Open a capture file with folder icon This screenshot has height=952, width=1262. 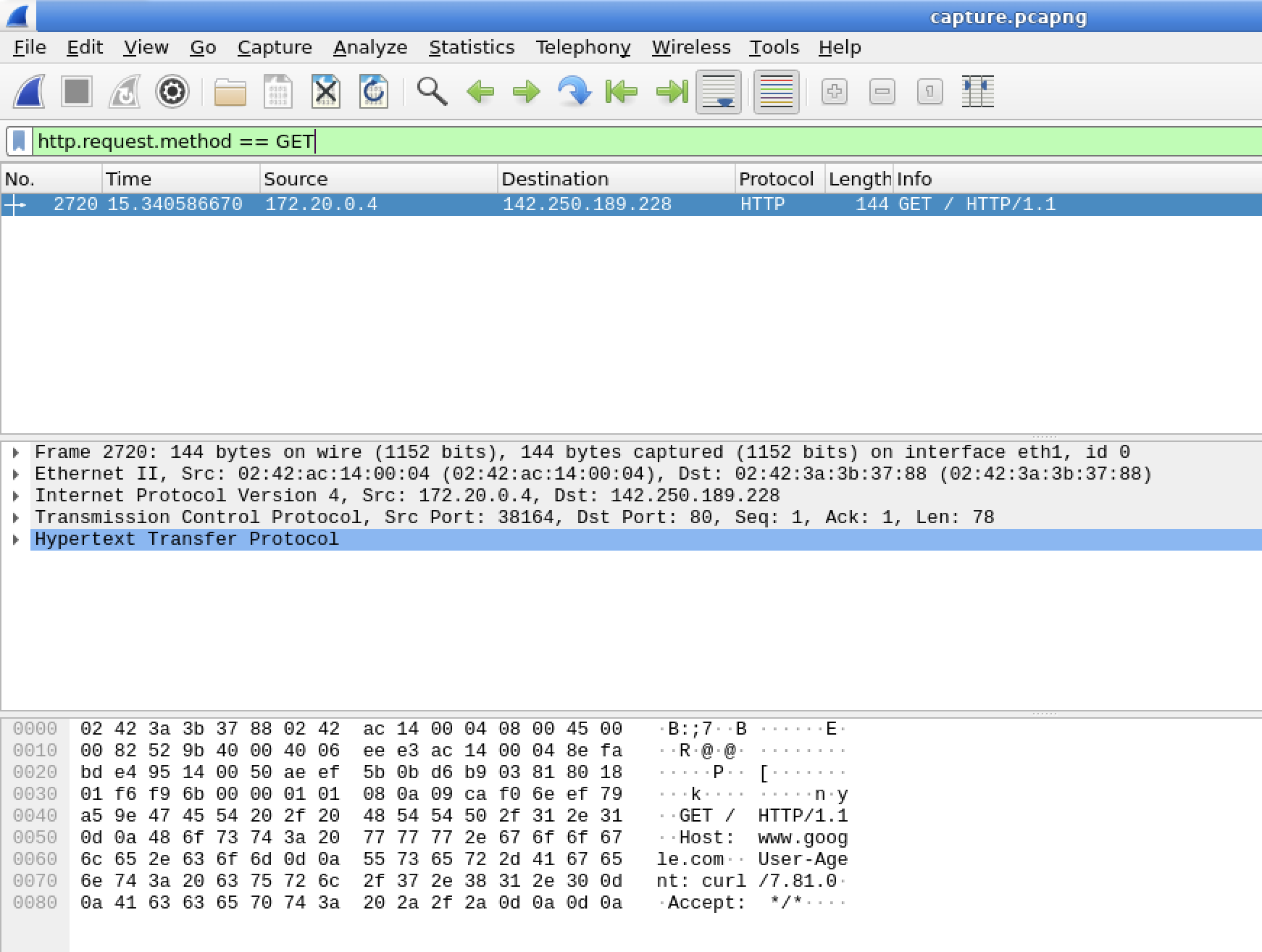(x=230, y=92)
